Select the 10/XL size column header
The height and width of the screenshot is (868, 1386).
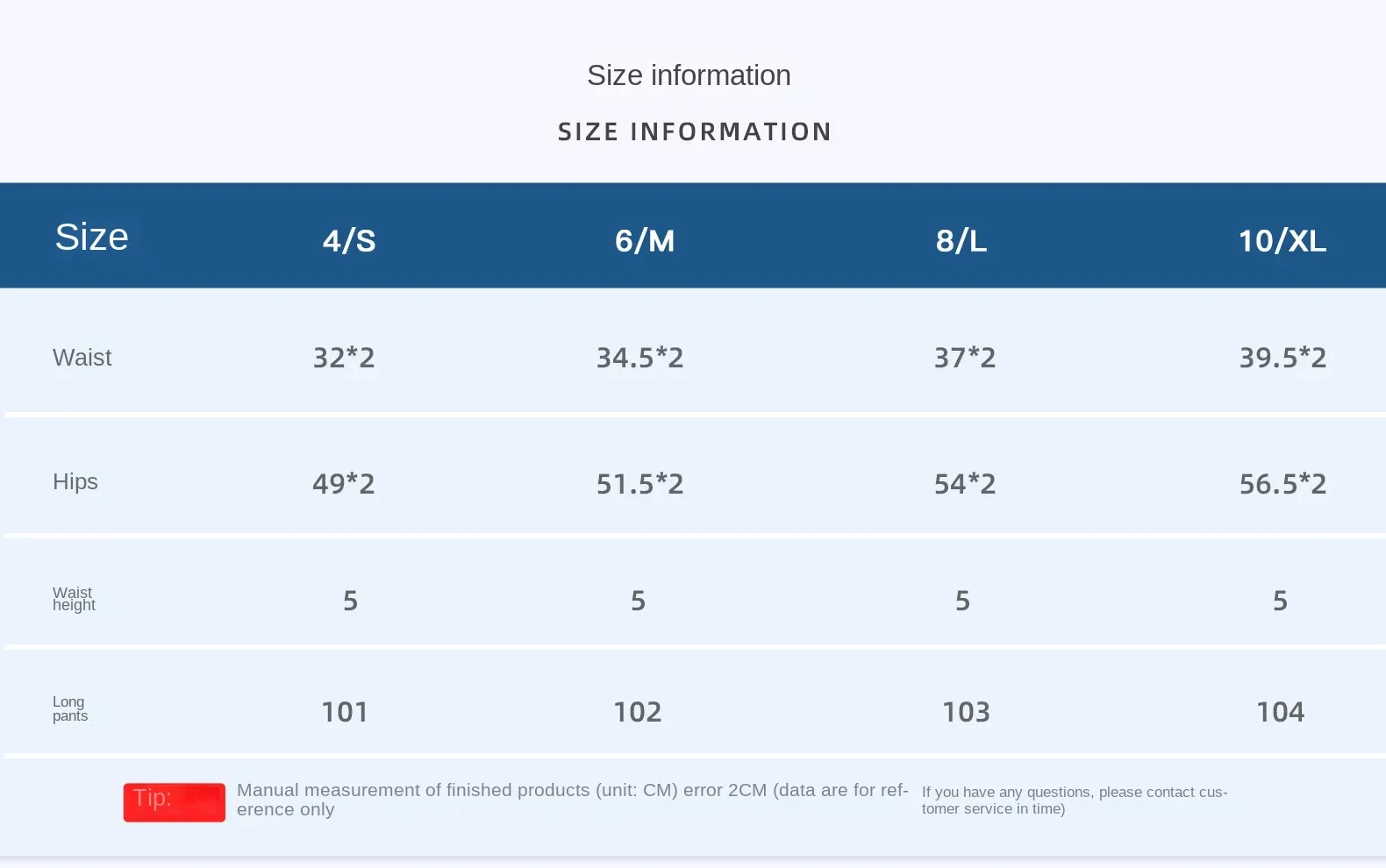tap(1282, 240)
